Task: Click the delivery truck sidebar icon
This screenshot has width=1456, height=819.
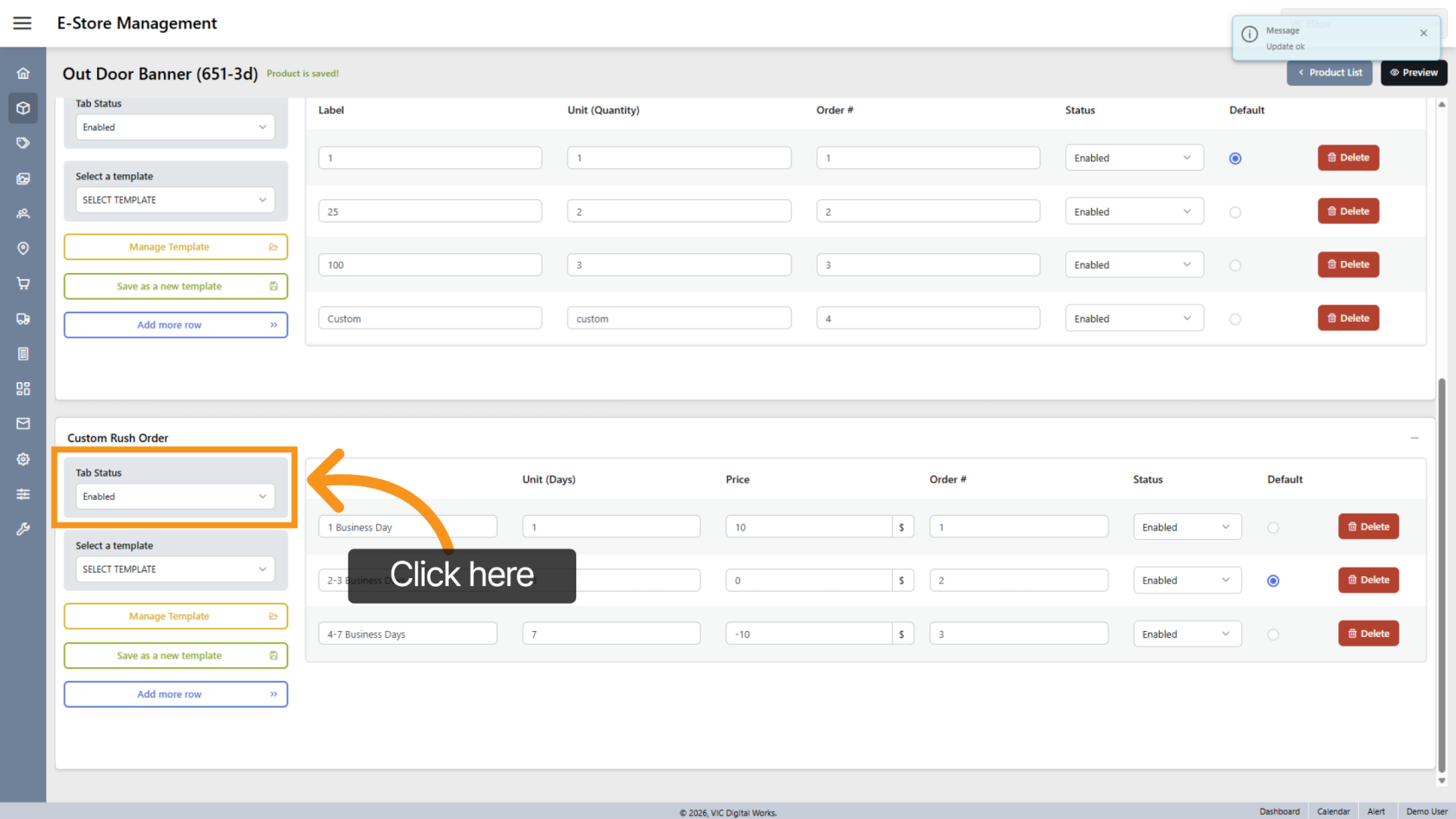Action: coord(23,319)
